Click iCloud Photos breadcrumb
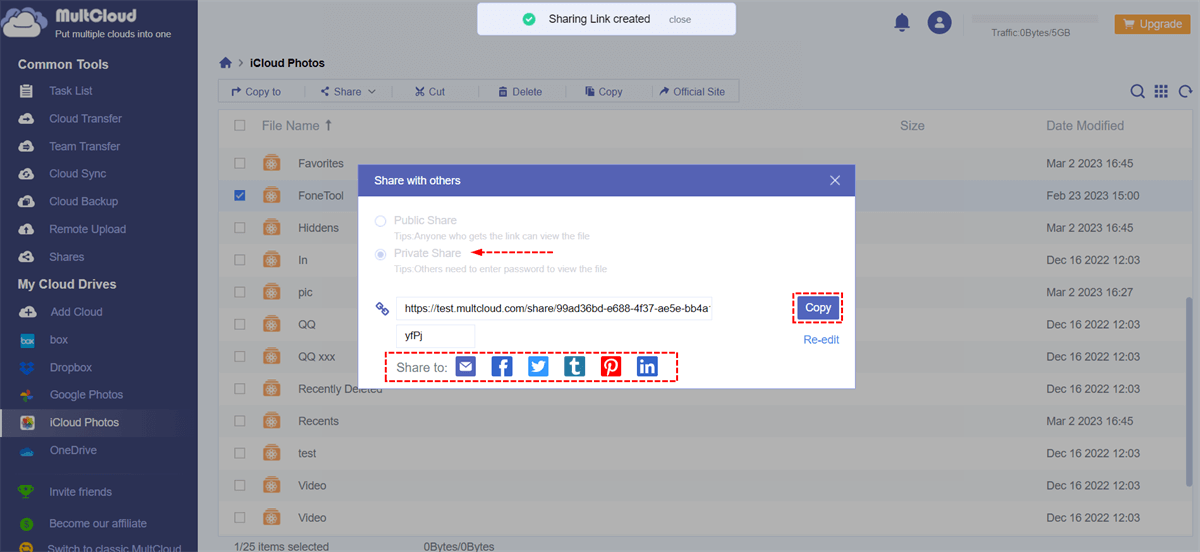The image size is (1200, 552). tap(287, 63)
